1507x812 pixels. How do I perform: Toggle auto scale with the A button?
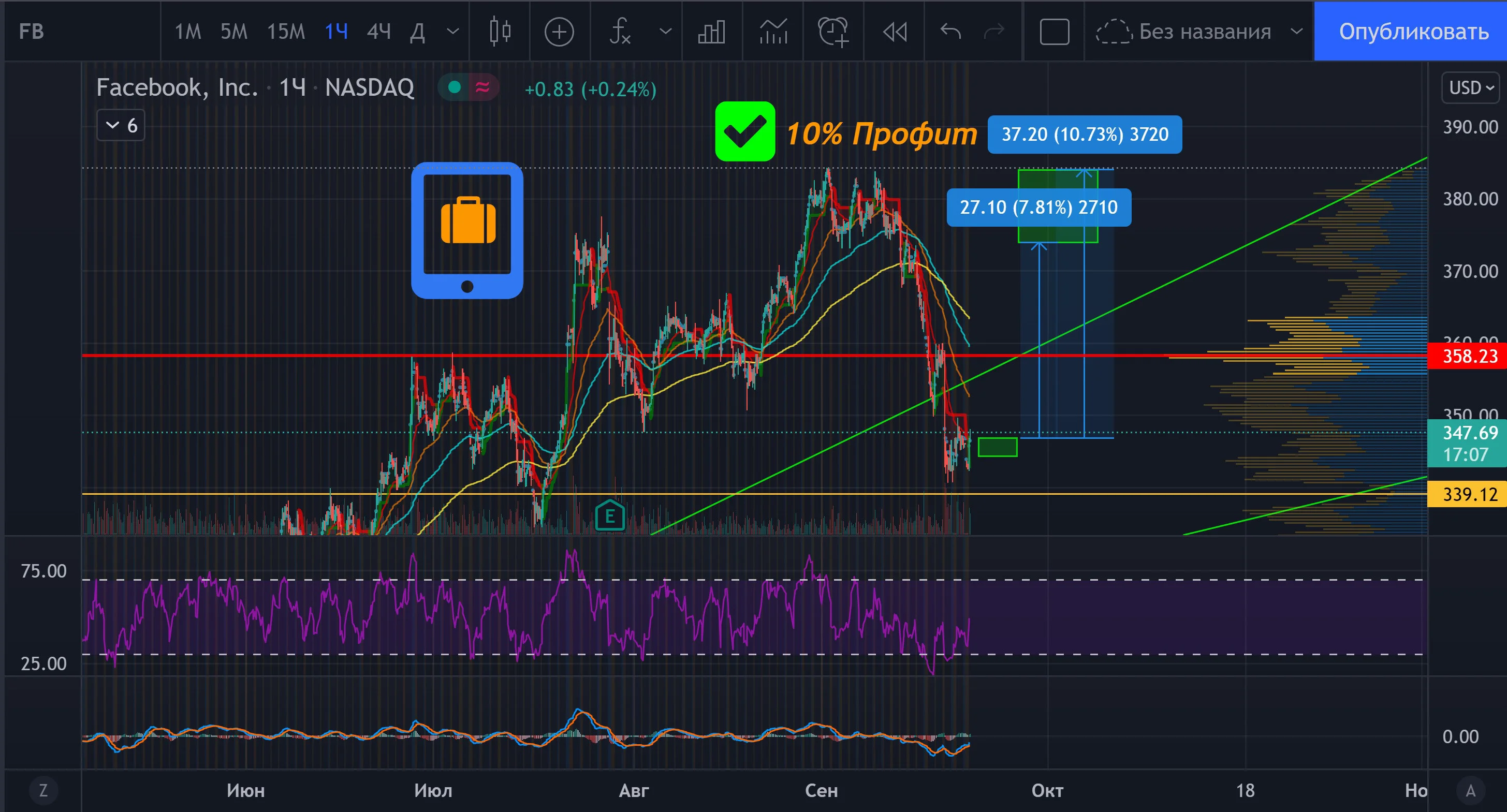pos(1470,790)
